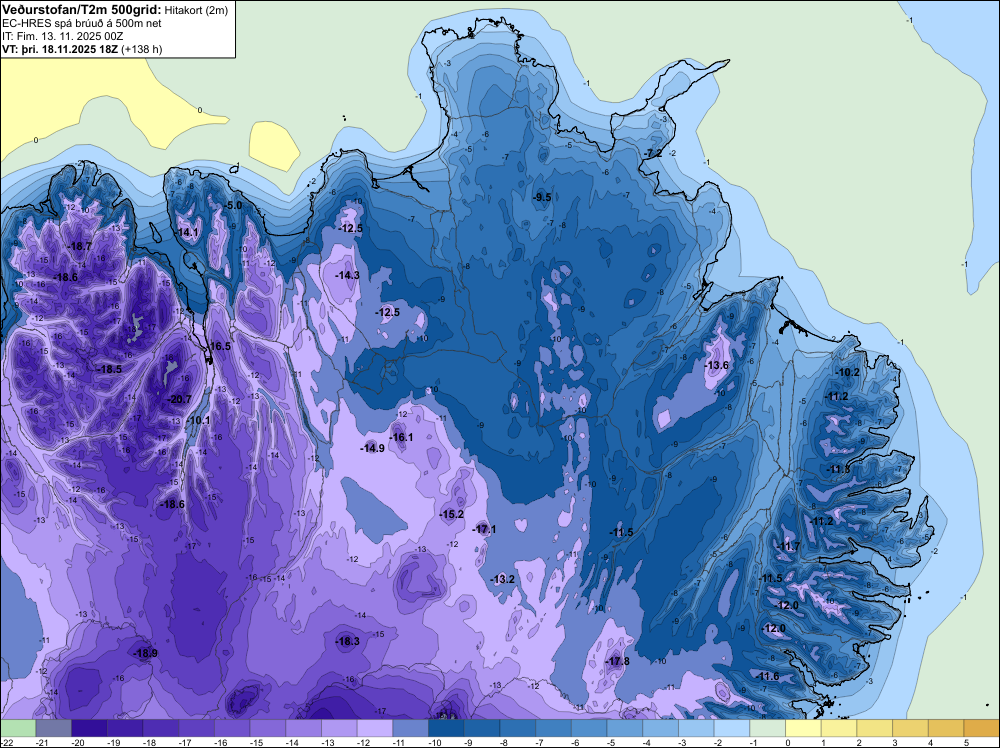Click the -7.2 temperature value
Screen dimensions: 1000x748
(x=653, y=154)
